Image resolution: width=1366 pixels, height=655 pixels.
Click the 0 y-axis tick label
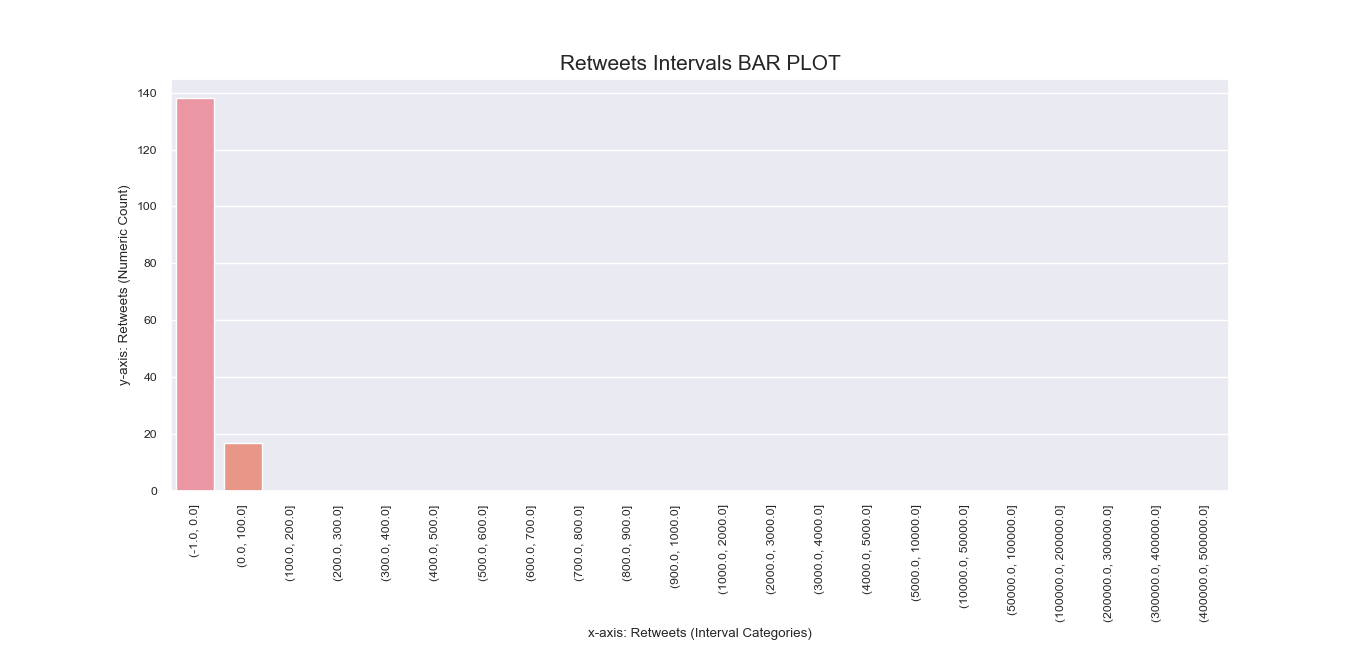154,491
